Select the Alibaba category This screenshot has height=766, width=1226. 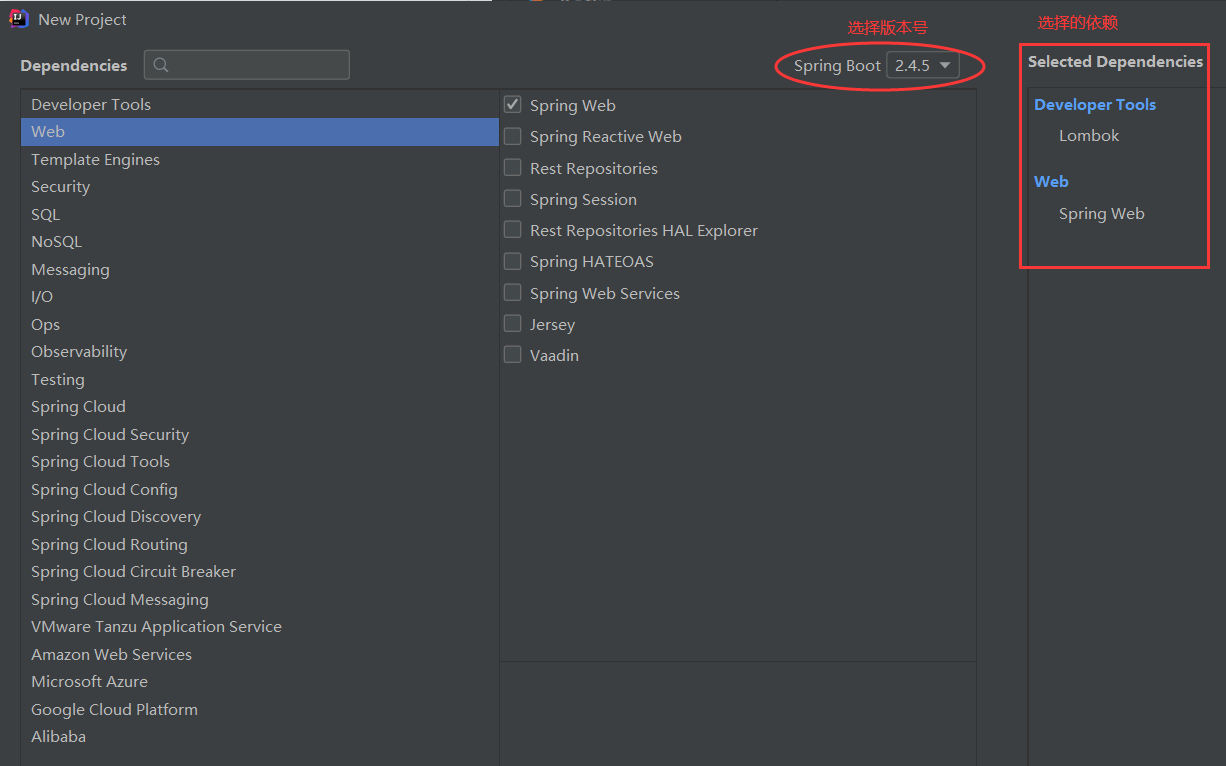point(259,737)
